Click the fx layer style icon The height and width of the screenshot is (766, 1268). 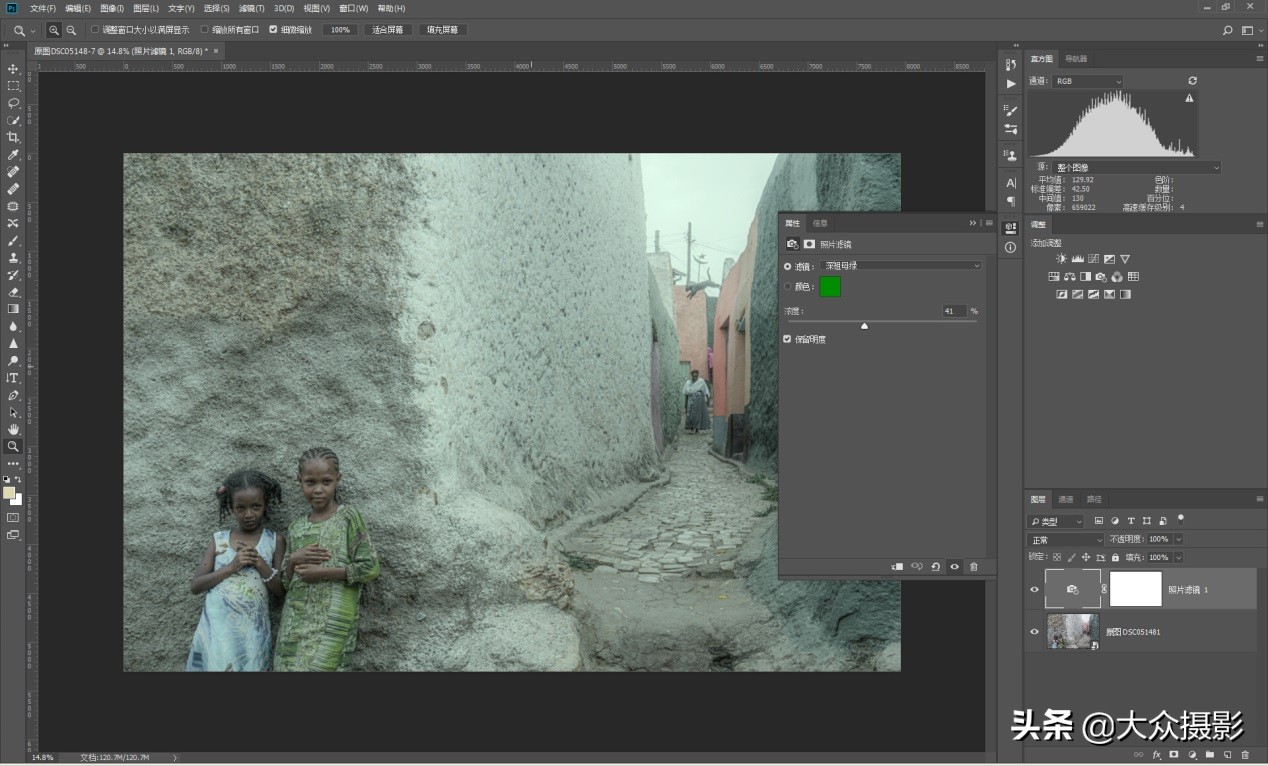click(x=1157, y=754)
